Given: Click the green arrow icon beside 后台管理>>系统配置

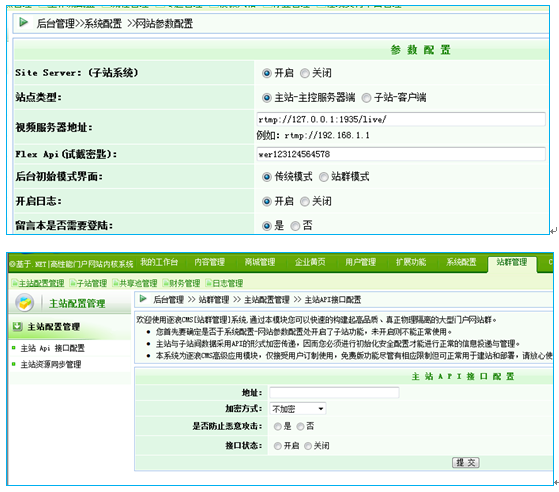Looking at the screenshot, I should [x=24, y=22].
